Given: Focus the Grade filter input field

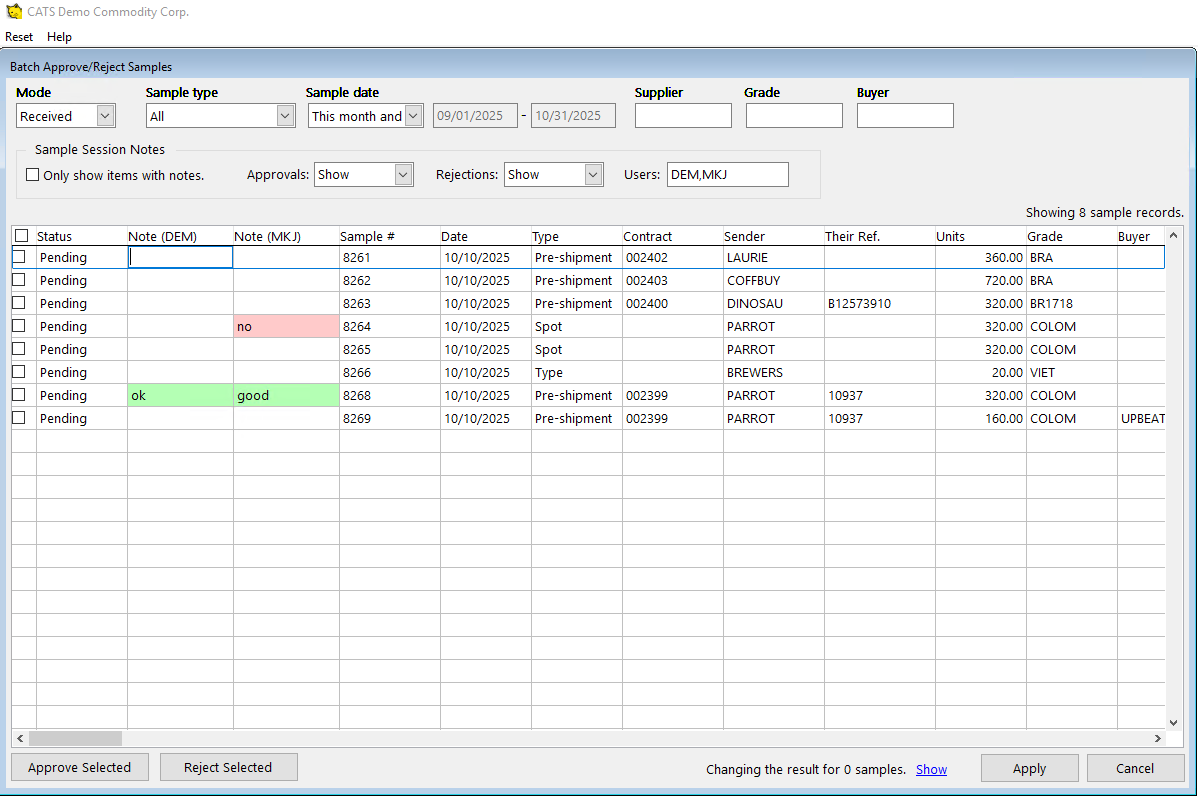Looking at the screenshot, I should 794,116.
